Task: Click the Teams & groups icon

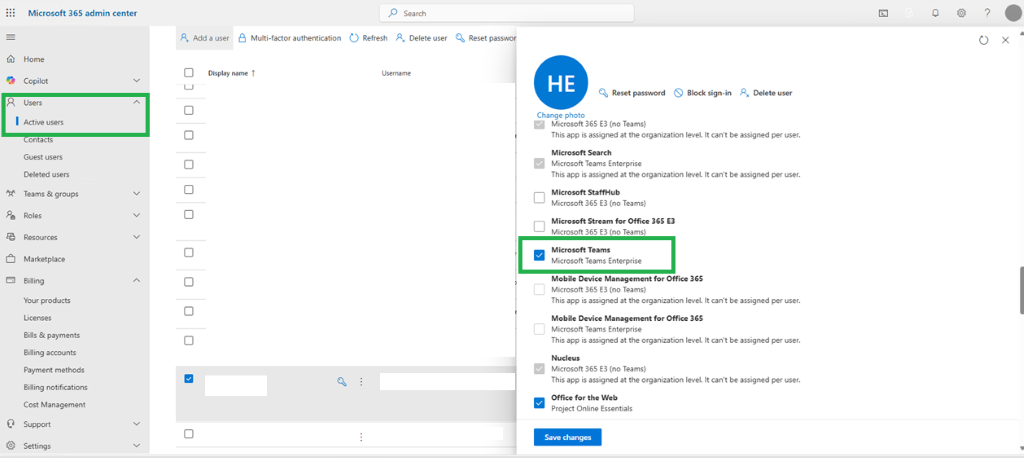Action: click(x=10, y=193)
